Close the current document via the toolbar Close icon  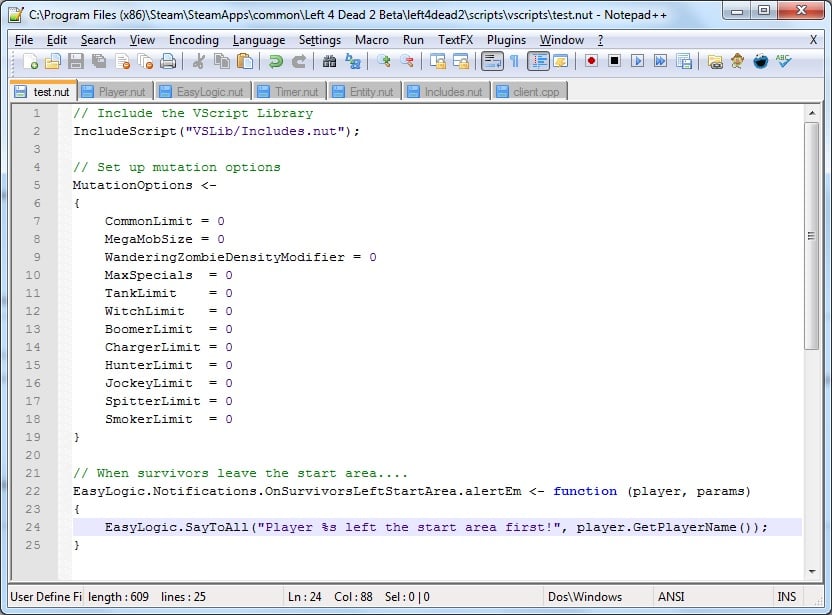point(122,62)
